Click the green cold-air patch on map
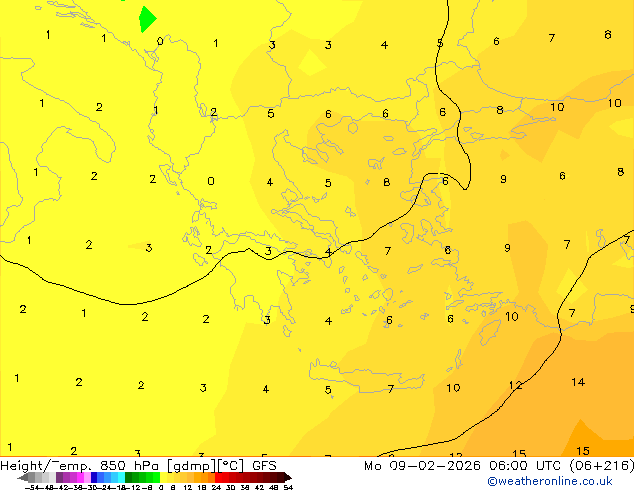Screen dimensions: 634x490 click(147, 19)
